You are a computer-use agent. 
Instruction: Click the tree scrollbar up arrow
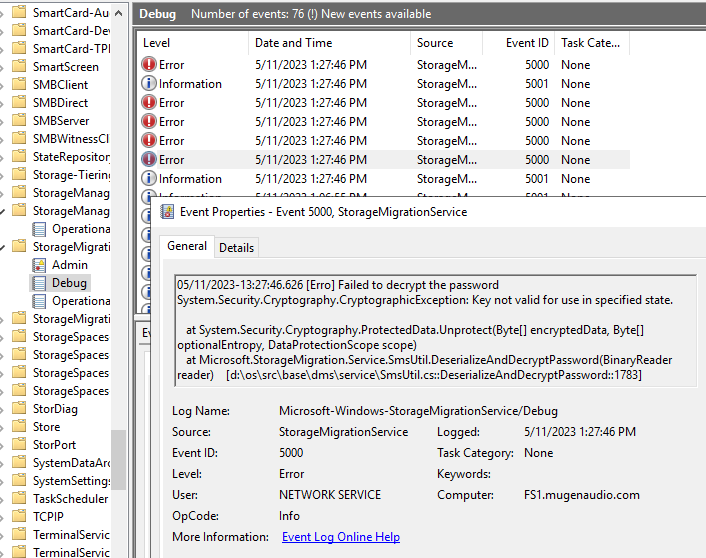tap(118, 13)
